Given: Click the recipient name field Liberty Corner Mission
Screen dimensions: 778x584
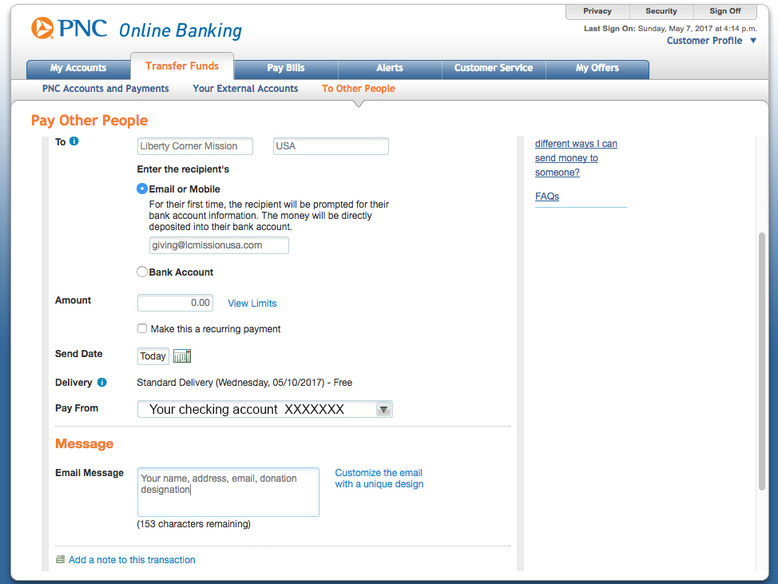Looking at the screenshot, I should click(195, 146).
